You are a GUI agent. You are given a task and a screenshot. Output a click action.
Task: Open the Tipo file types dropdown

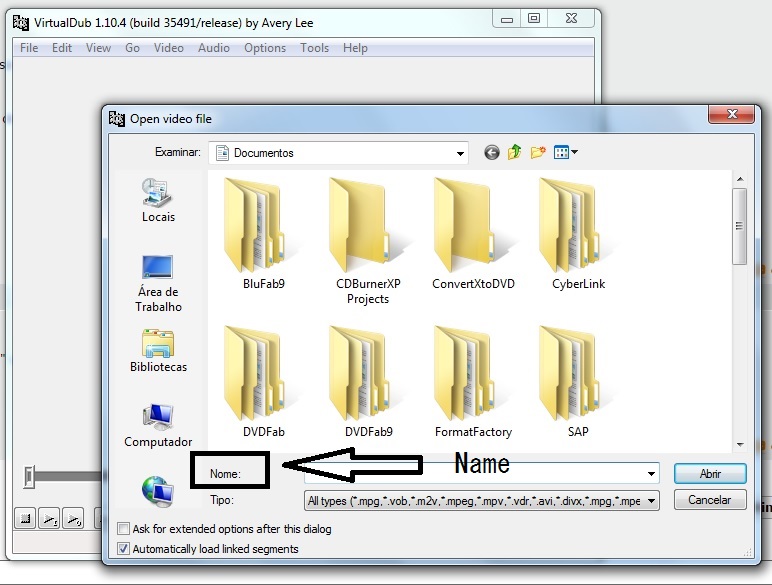[x=482, y=501]
